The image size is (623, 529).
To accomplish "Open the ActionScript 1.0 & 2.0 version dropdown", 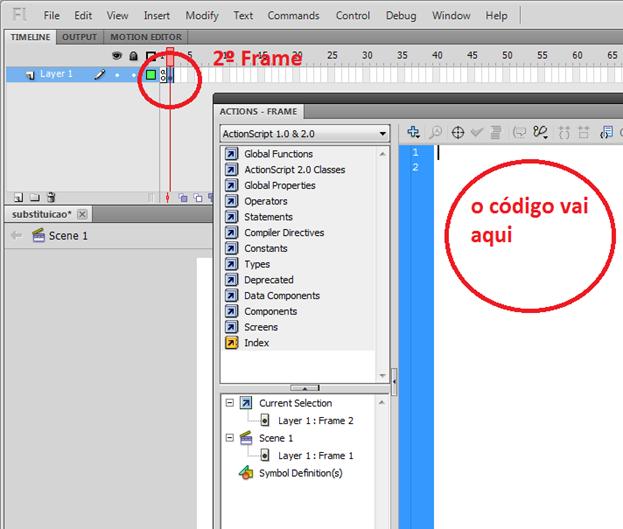I will 305,134.
